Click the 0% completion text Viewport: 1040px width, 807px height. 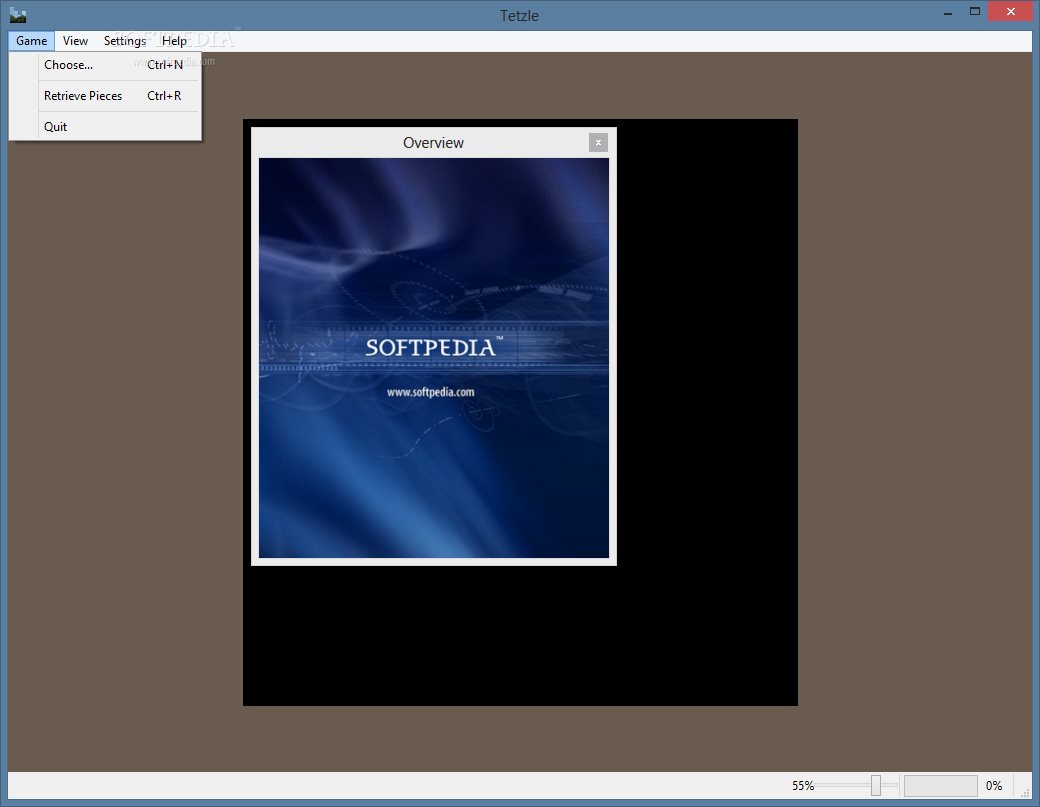click(x=994, y=786)
